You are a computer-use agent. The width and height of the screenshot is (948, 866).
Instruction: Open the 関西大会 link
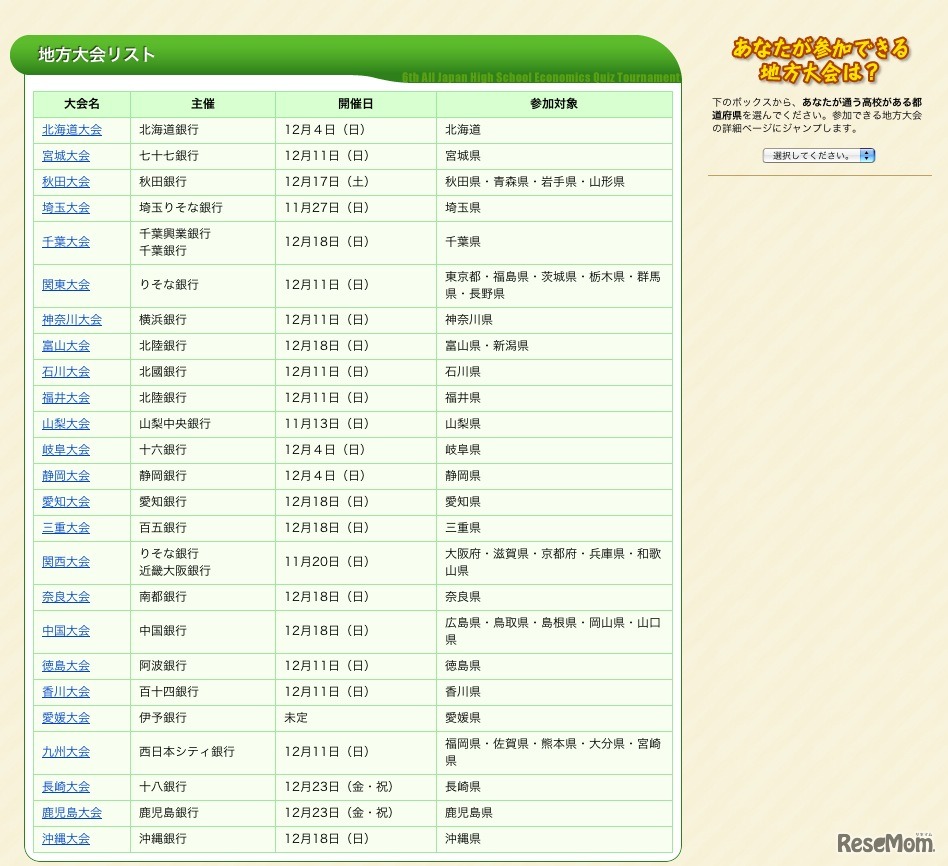click(x=66, y=562)
